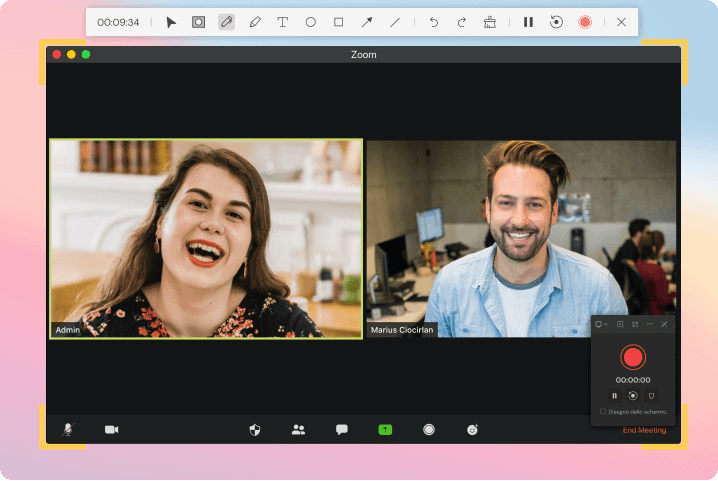Click the Zoom Record button
Image resolution: width=718 pixels, height=481 pixels.
tap(429, 429)
